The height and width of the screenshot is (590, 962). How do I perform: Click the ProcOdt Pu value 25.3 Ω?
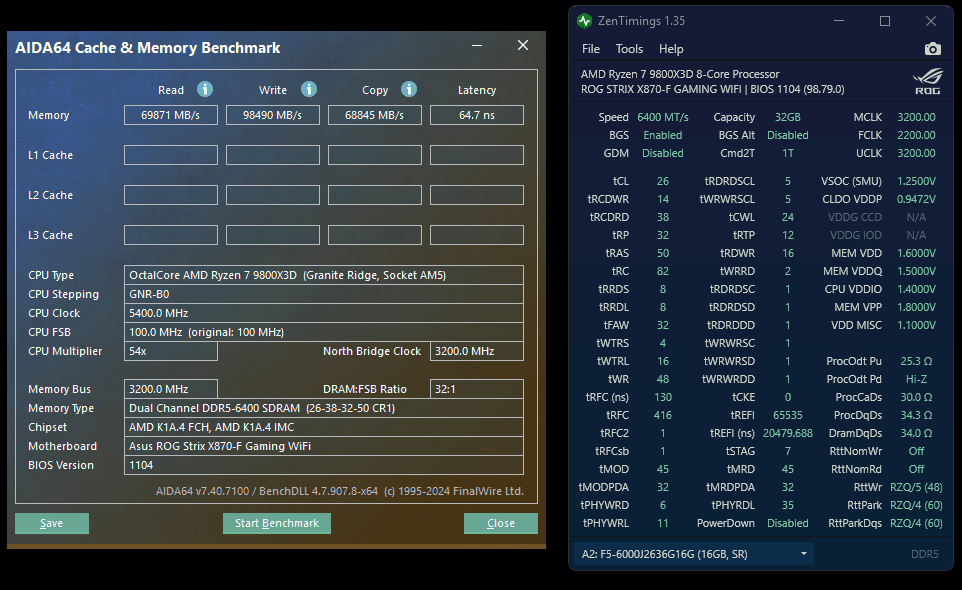916,361
